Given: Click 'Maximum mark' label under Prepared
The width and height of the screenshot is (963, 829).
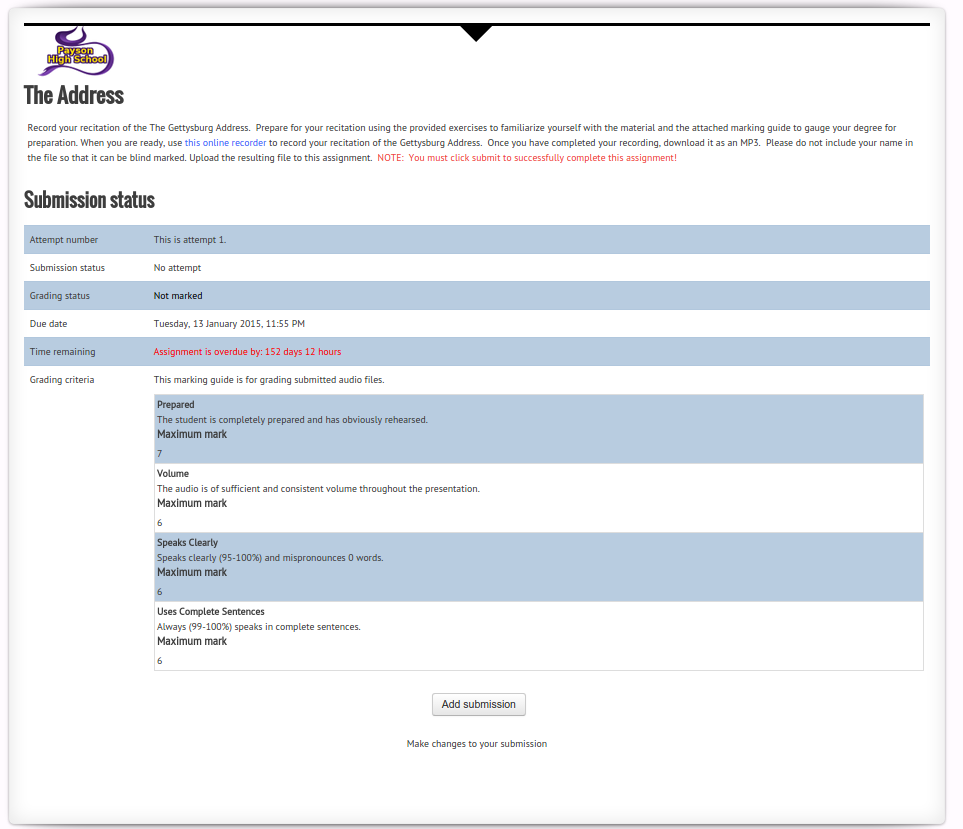Looking at the screenshot, I should click(x=192, y=434).
